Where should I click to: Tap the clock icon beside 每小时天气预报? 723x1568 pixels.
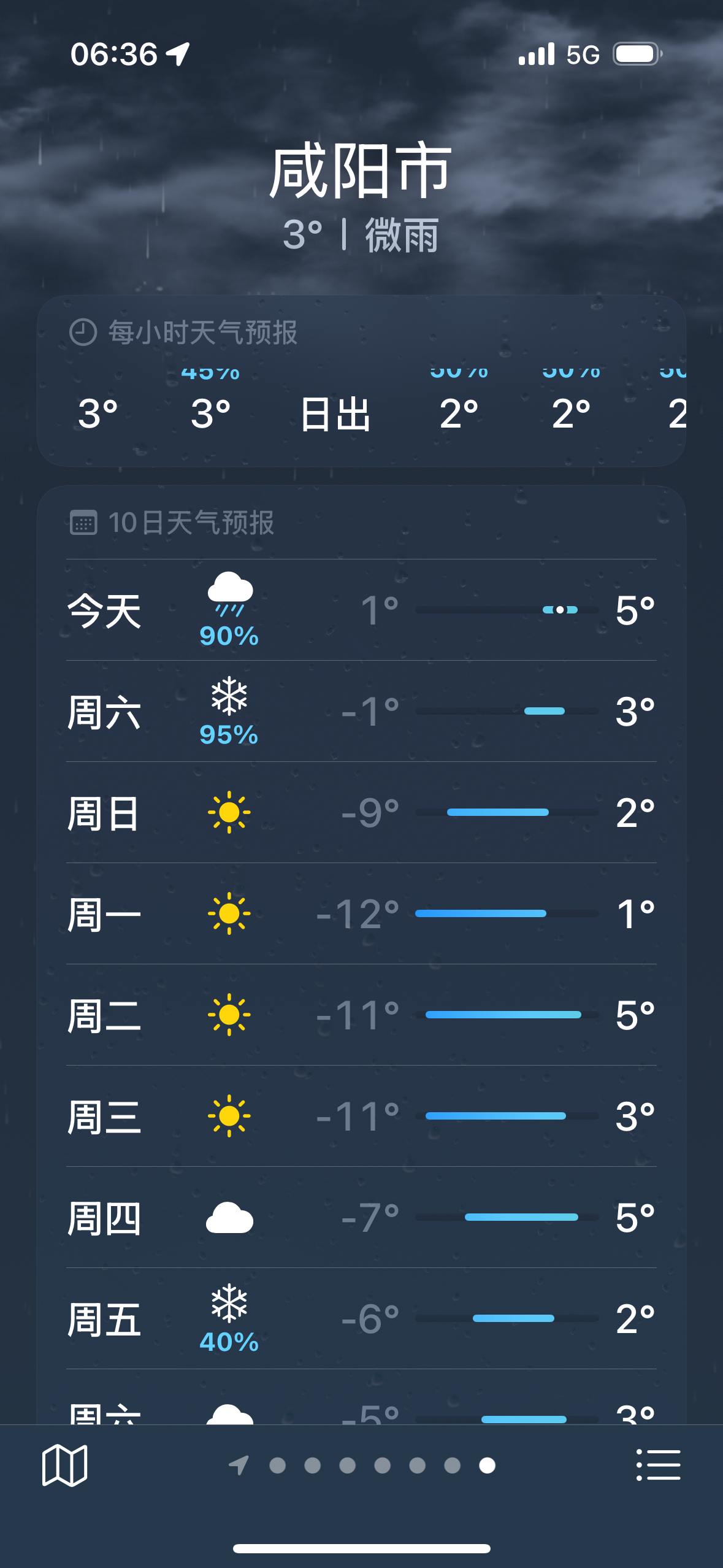pyautogui.click(x=83, y=332)
